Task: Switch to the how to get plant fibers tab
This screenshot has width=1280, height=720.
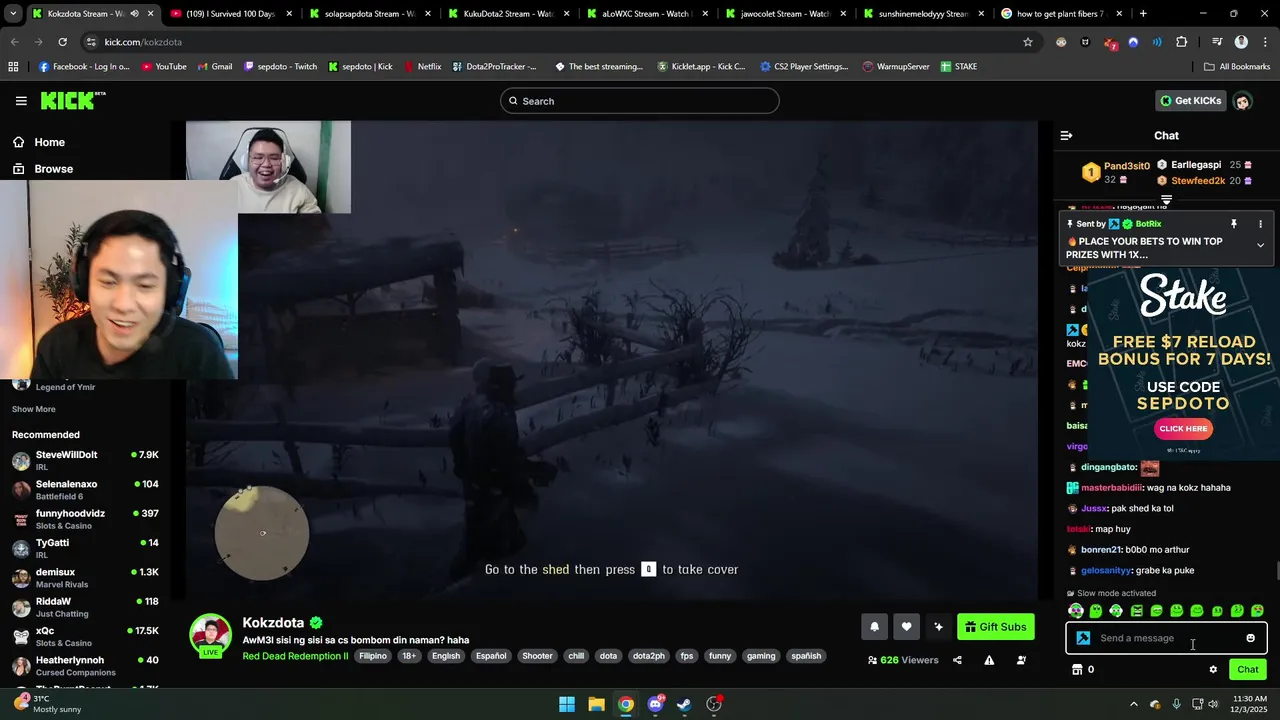Action: [1060, 14]
